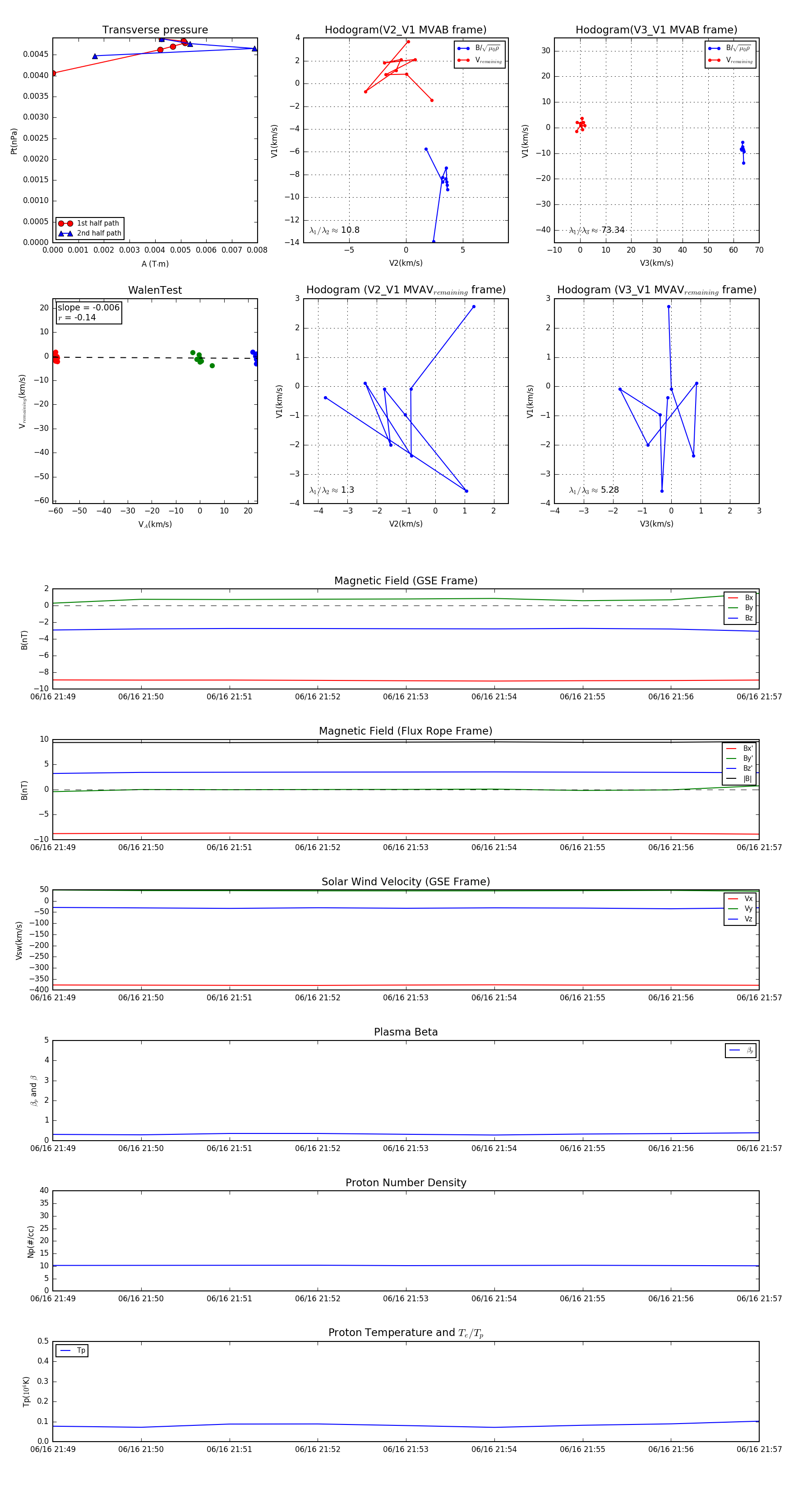Select the By' legend entry
Screen dimensions: 812x1489
(740, 758)
